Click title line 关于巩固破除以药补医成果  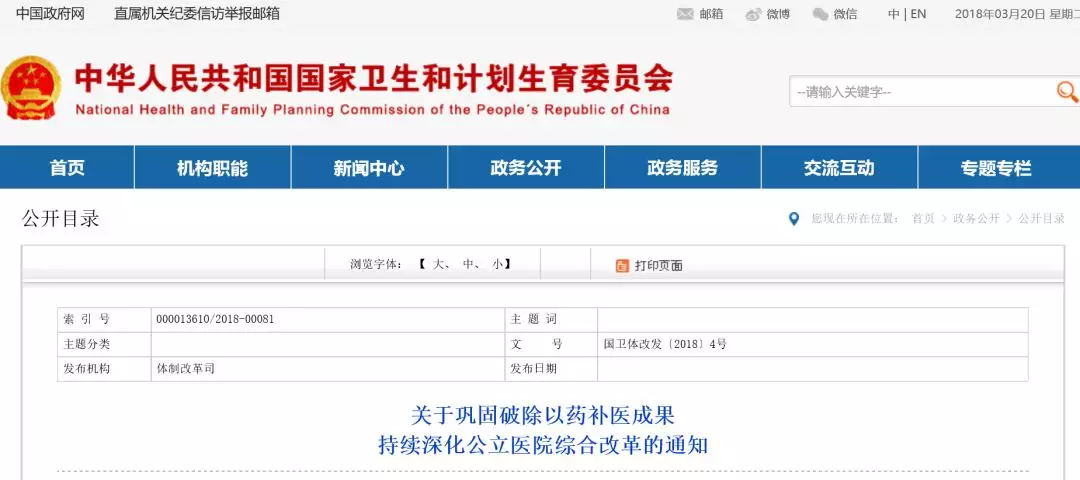coord(543,416)
